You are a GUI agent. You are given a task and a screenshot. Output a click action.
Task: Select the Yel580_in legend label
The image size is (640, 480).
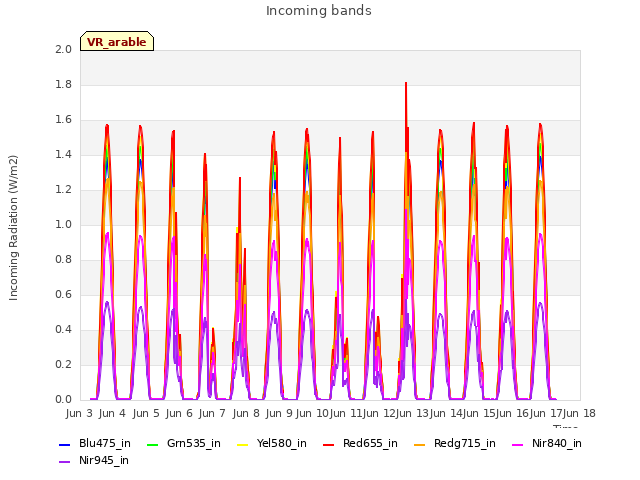pos(282,444)
